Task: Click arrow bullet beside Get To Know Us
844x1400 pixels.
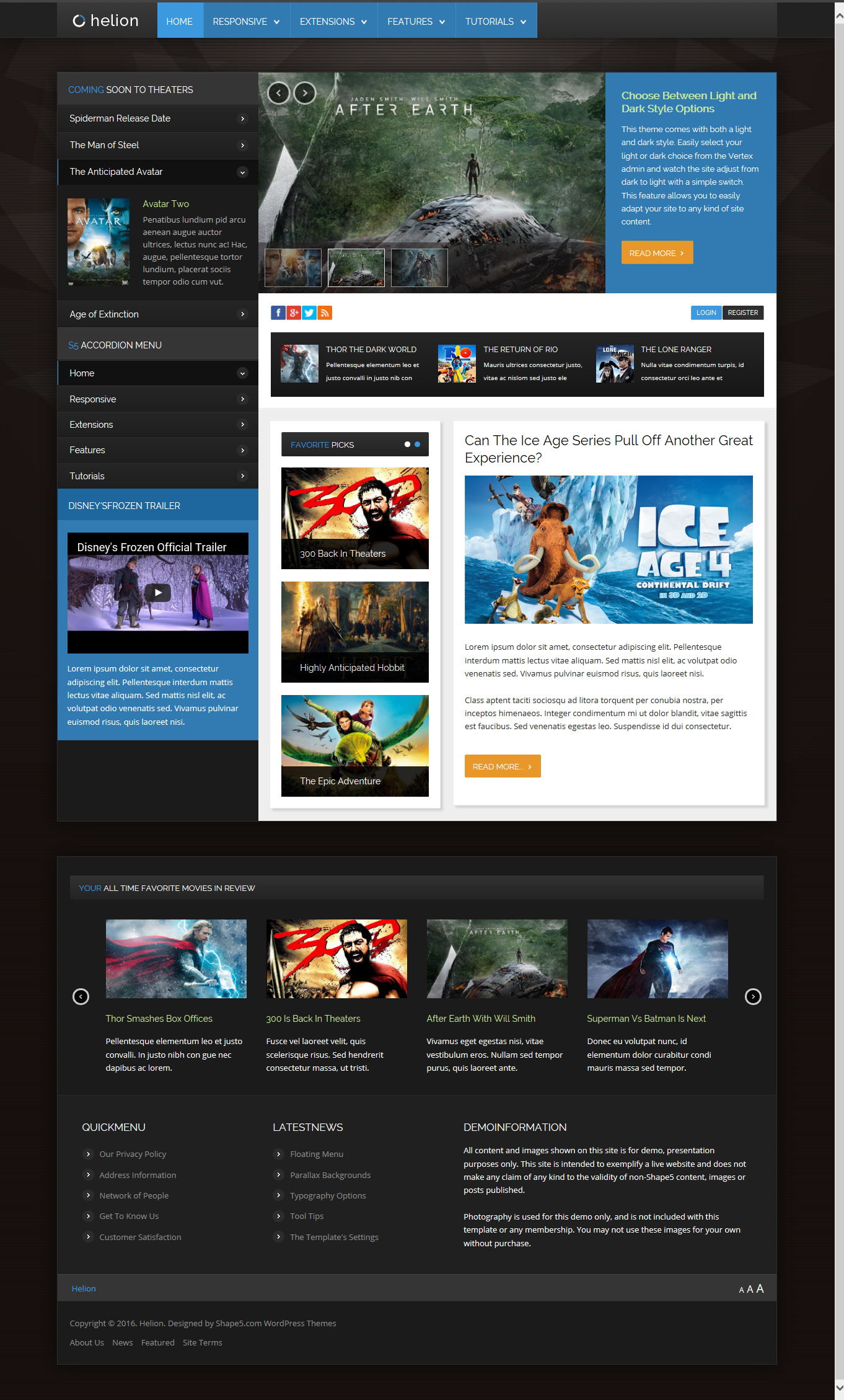Action: 88,1216
